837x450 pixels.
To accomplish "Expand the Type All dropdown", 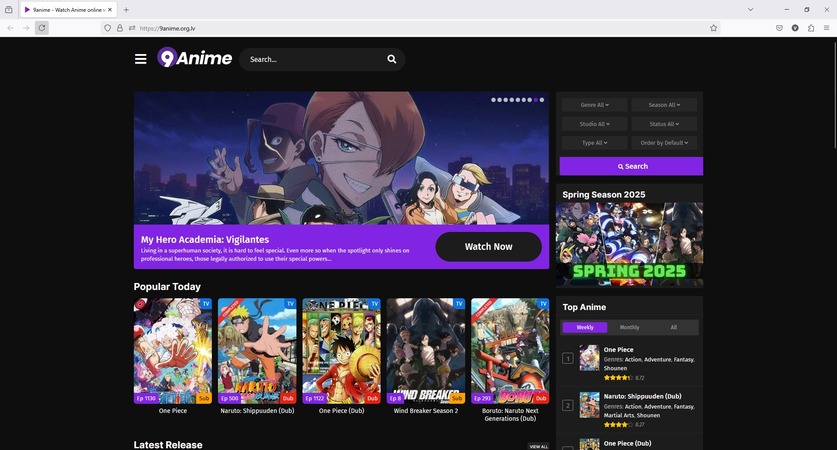I will tap(594, 143).
